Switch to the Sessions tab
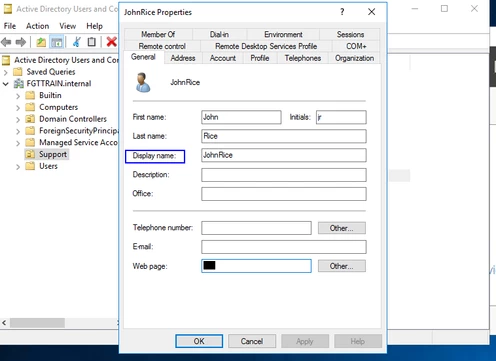Image resolution: width=496 pixels, height=361 pixels. tap(350, 34)
